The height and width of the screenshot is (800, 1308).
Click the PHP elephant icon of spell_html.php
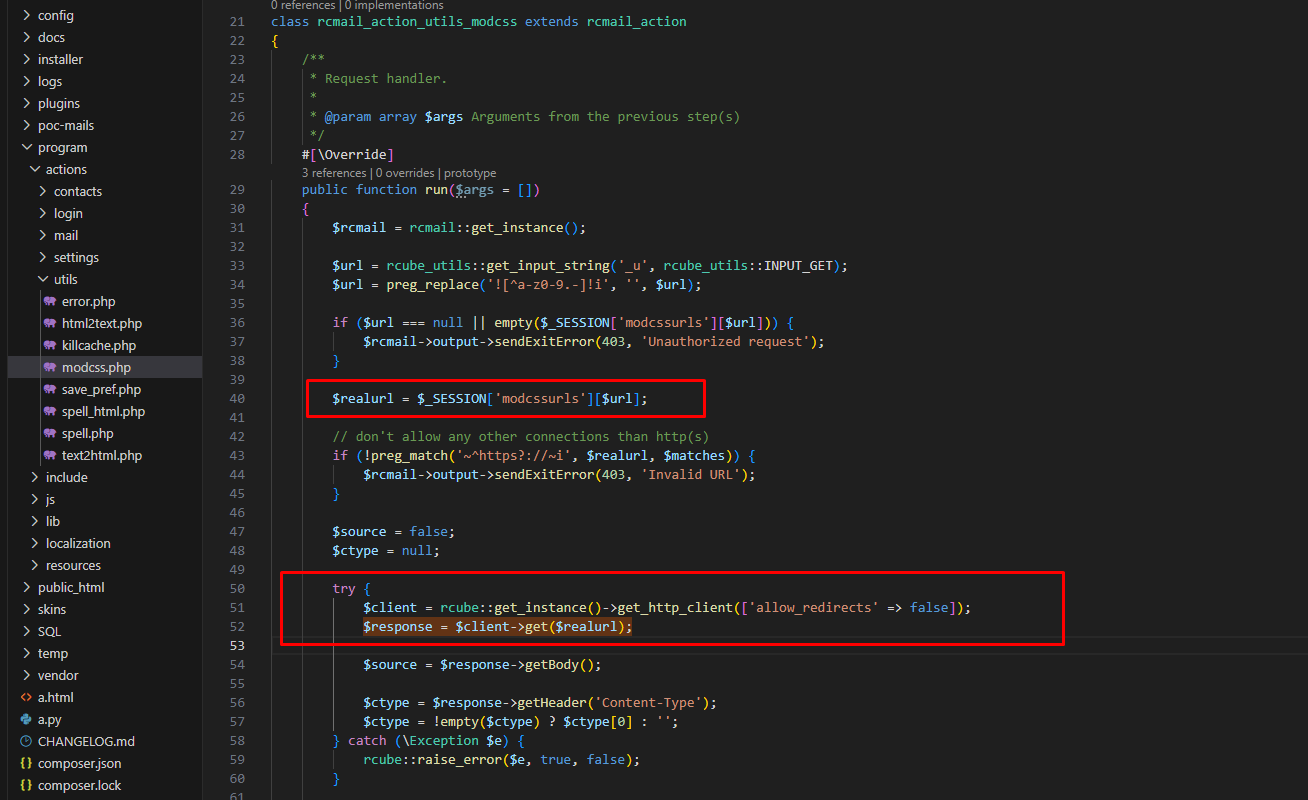[x=50, y=411]
